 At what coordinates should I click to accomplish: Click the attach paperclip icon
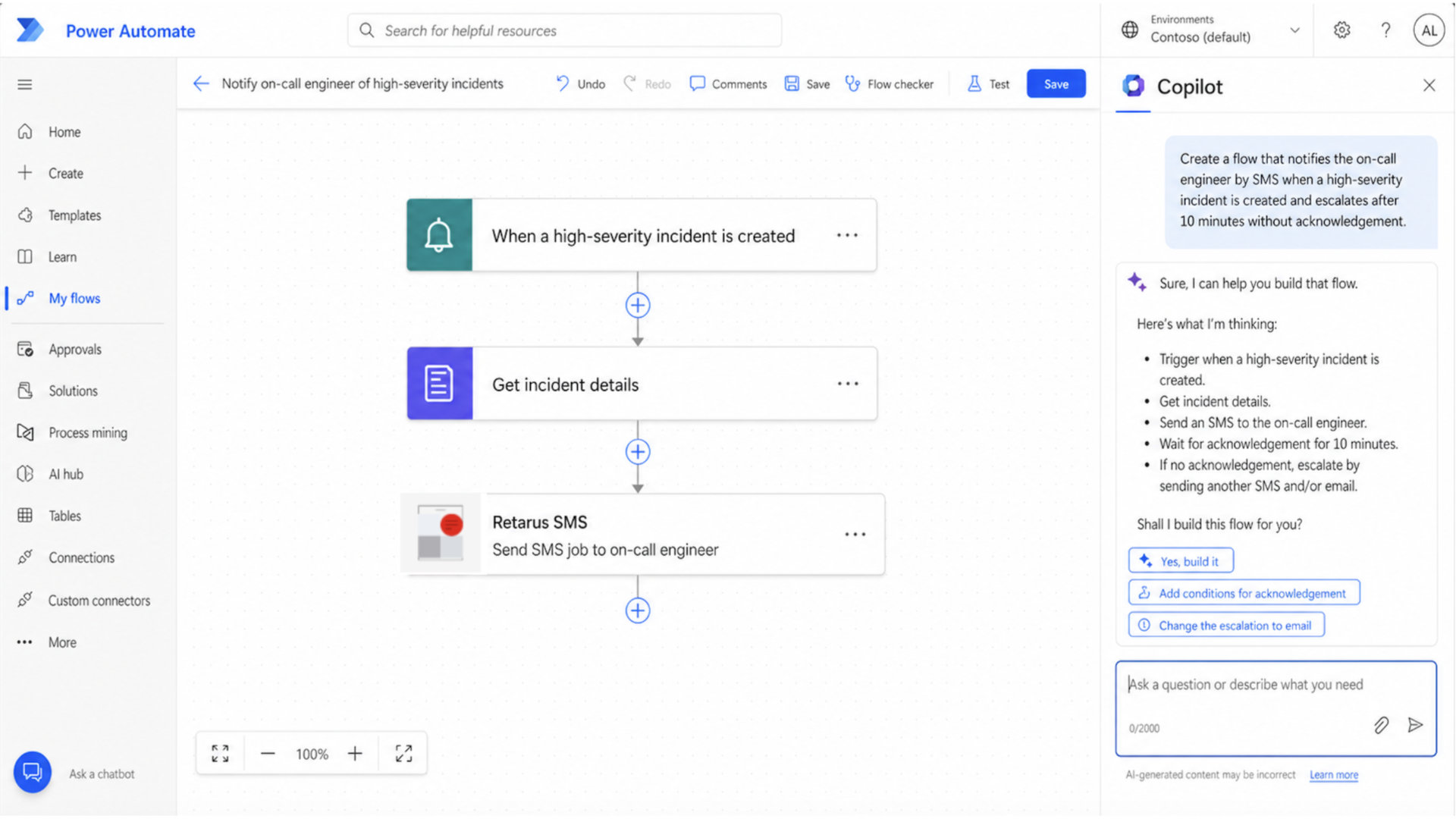coord(1381,726)
